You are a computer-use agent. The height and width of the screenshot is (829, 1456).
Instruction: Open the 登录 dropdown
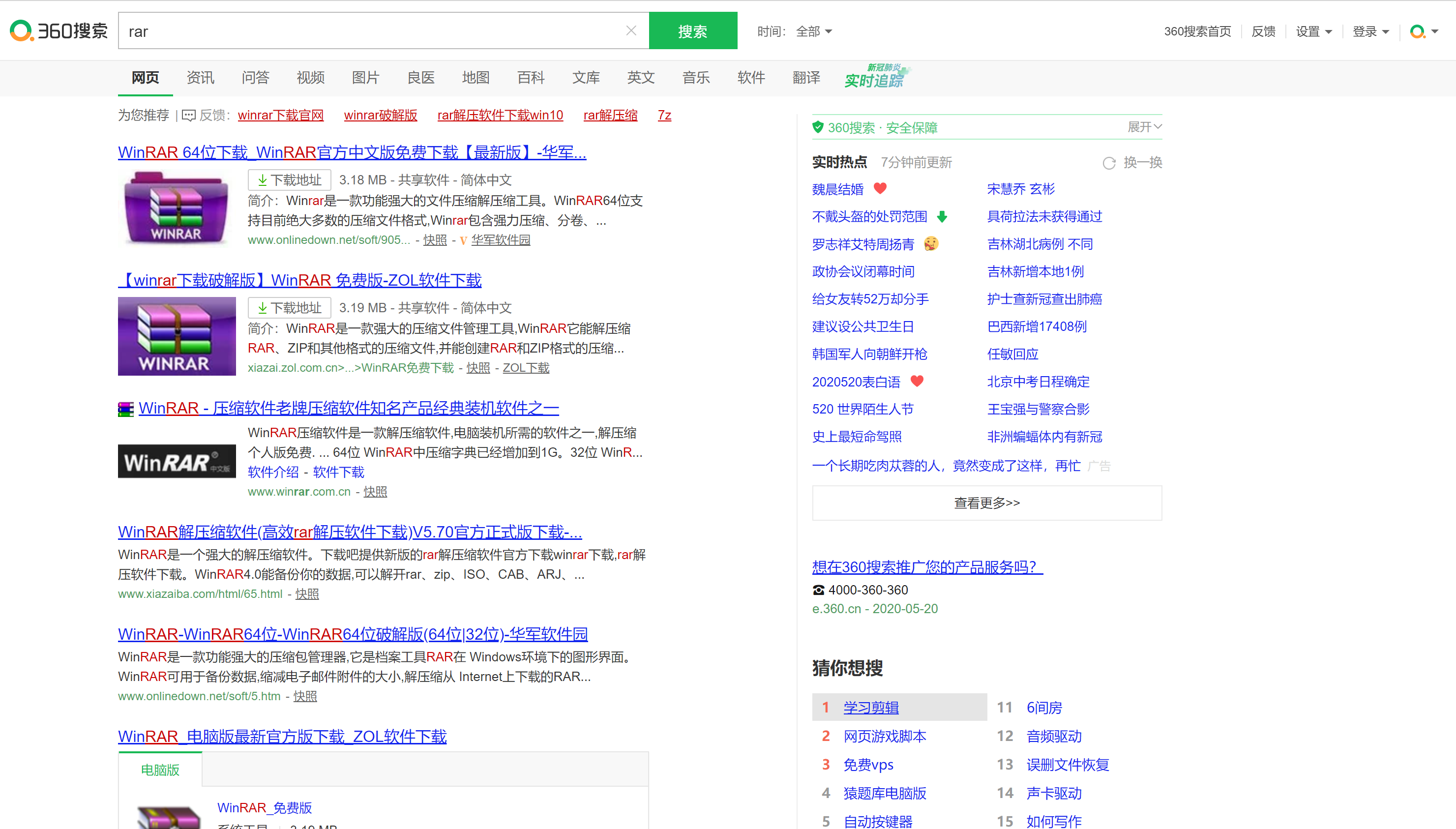coord(1370,31)
